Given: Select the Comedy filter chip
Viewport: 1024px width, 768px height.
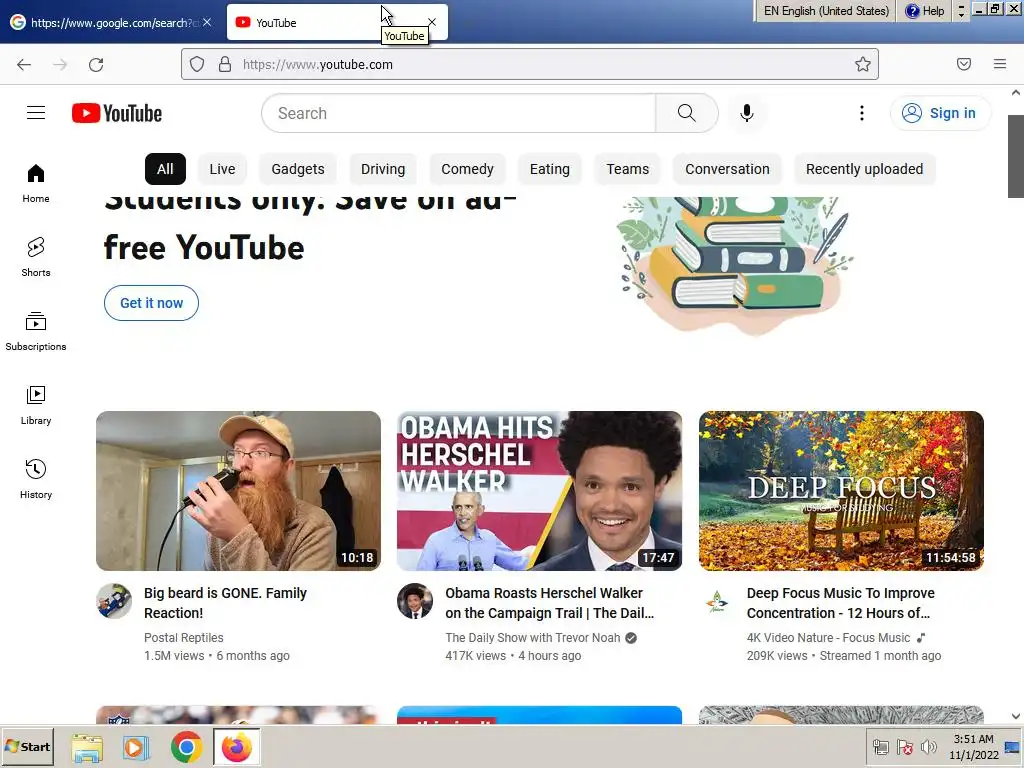Looking at the screenshot, I should coord(468,169).
